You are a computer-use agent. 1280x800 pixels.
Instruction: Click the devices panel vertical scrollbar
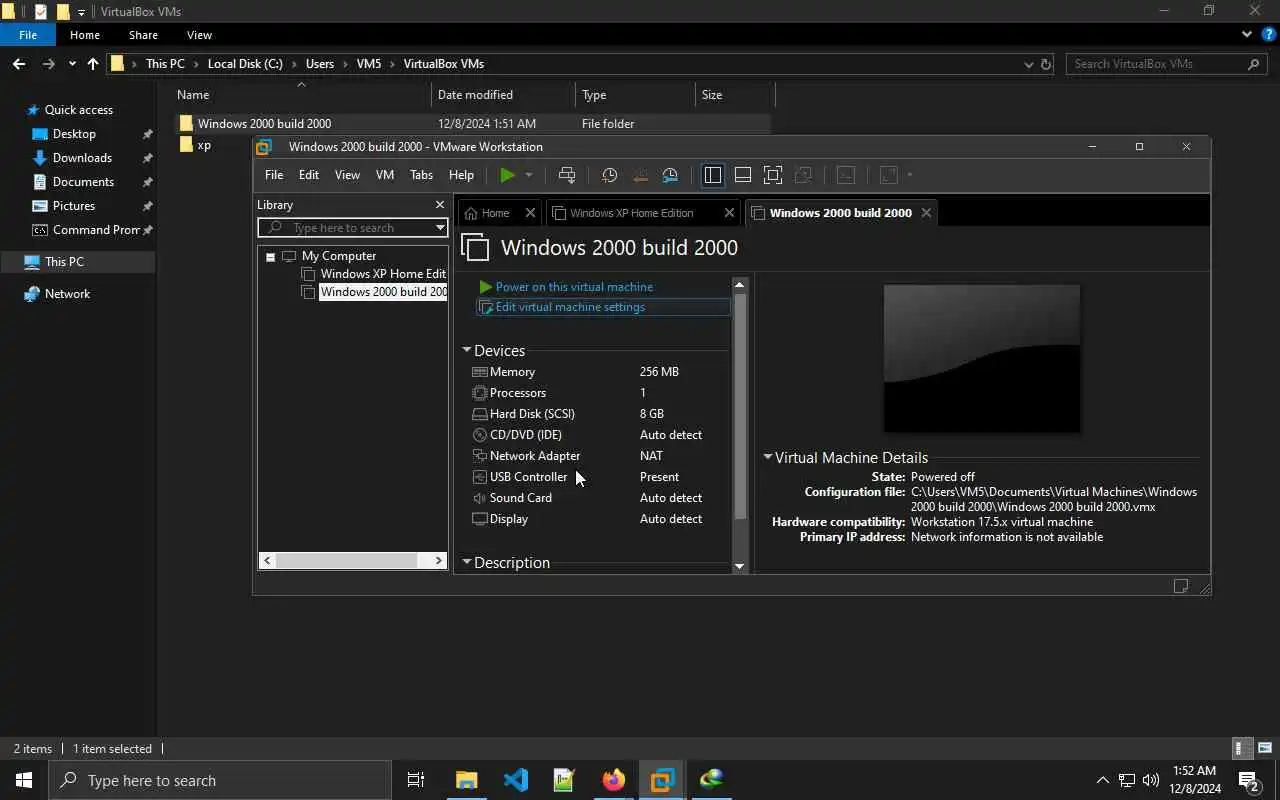pos(740,405)
